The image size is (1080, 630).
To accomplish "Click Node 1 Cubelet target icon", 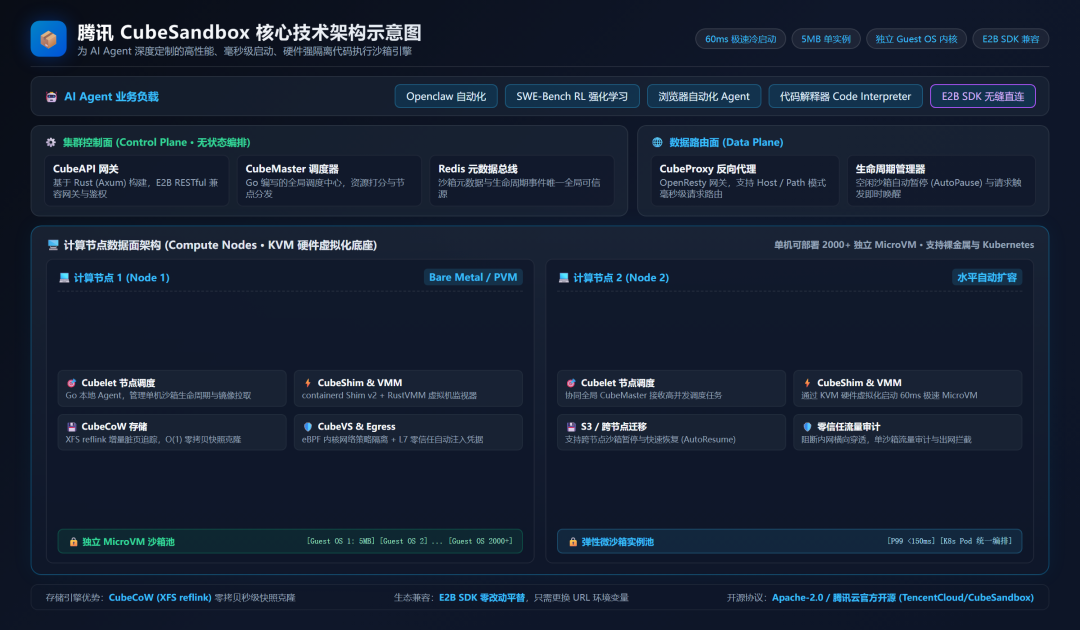I will click(x=71, y=383).
